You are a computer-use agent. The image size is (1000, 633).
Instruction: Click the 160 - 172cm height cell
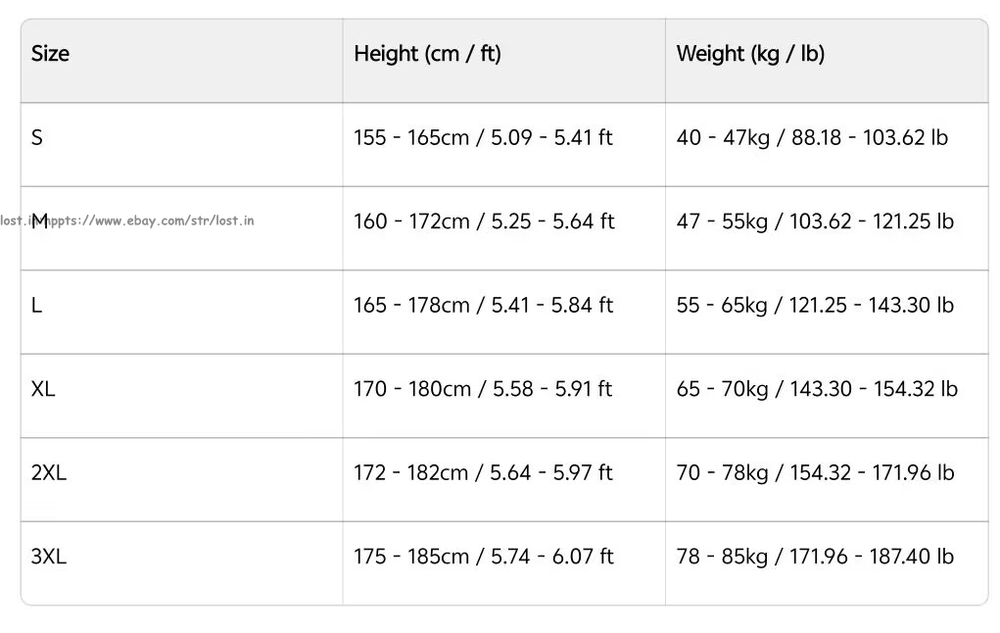pos(483,221)
